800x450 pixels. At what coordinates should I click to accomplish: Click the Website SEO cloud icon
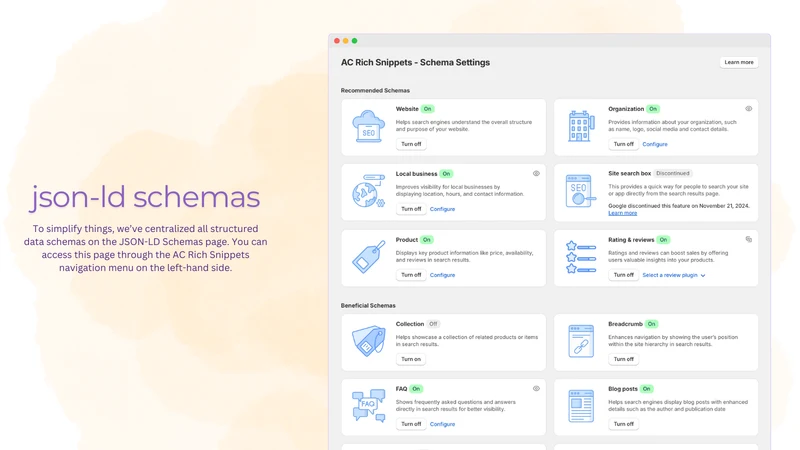[368, 126]
